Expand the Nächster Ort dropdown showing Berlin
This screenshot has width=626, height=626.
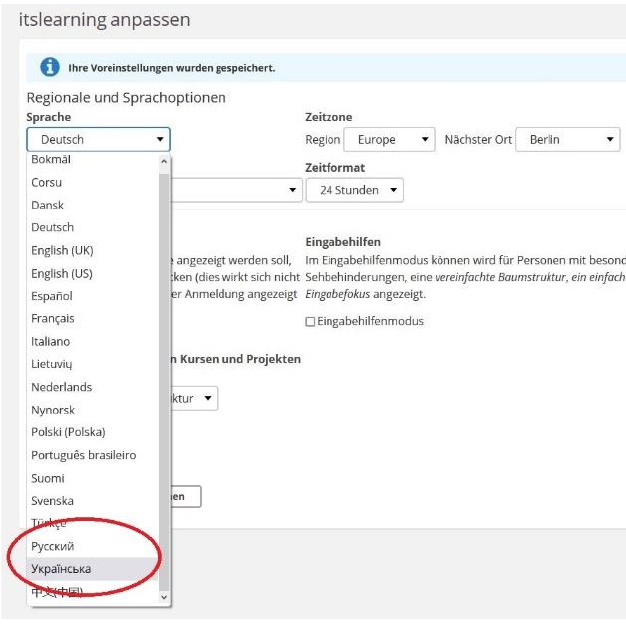[567, 140]
